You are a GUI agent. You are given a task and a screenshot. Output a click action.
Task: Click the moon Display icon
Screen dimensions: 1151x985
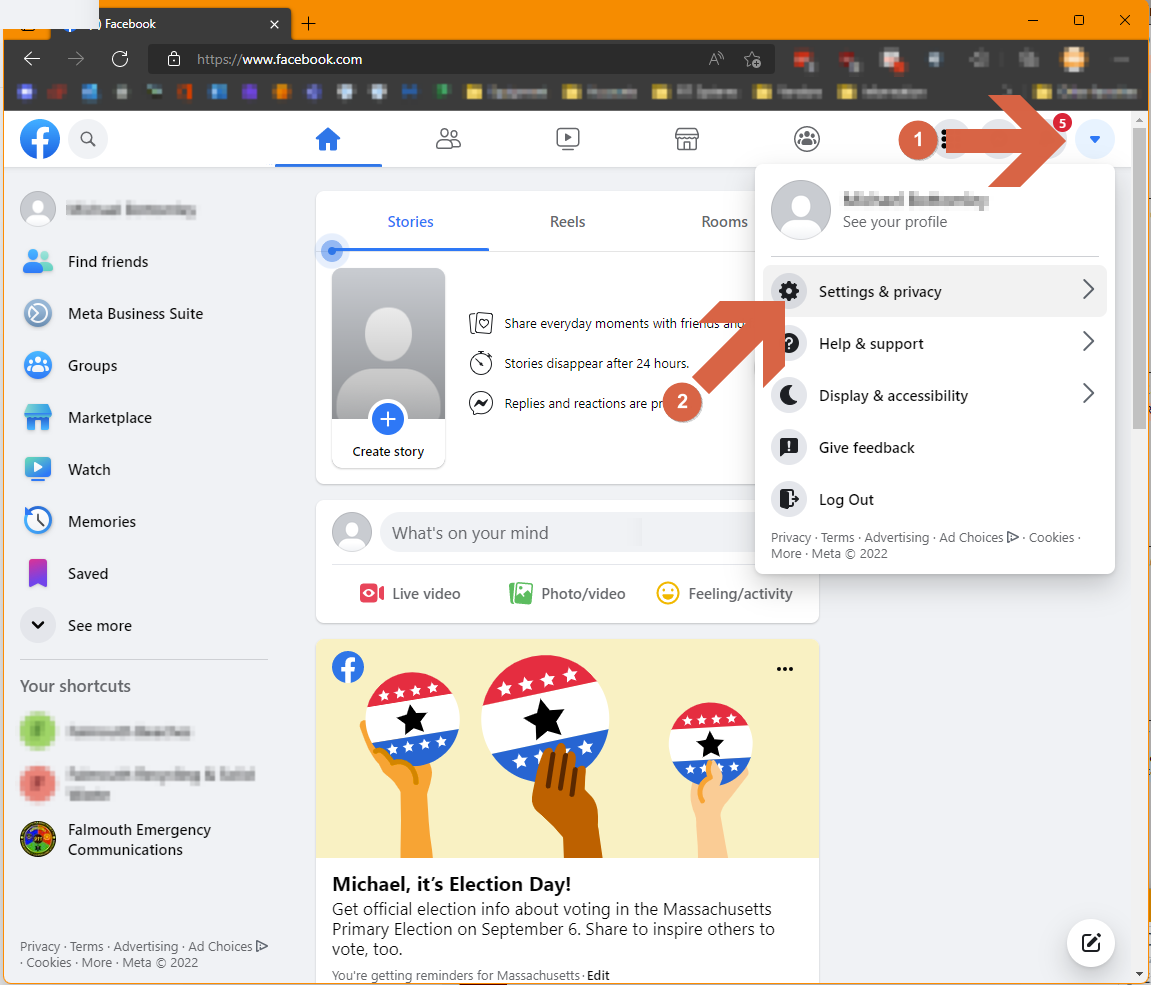pos(789,396)
